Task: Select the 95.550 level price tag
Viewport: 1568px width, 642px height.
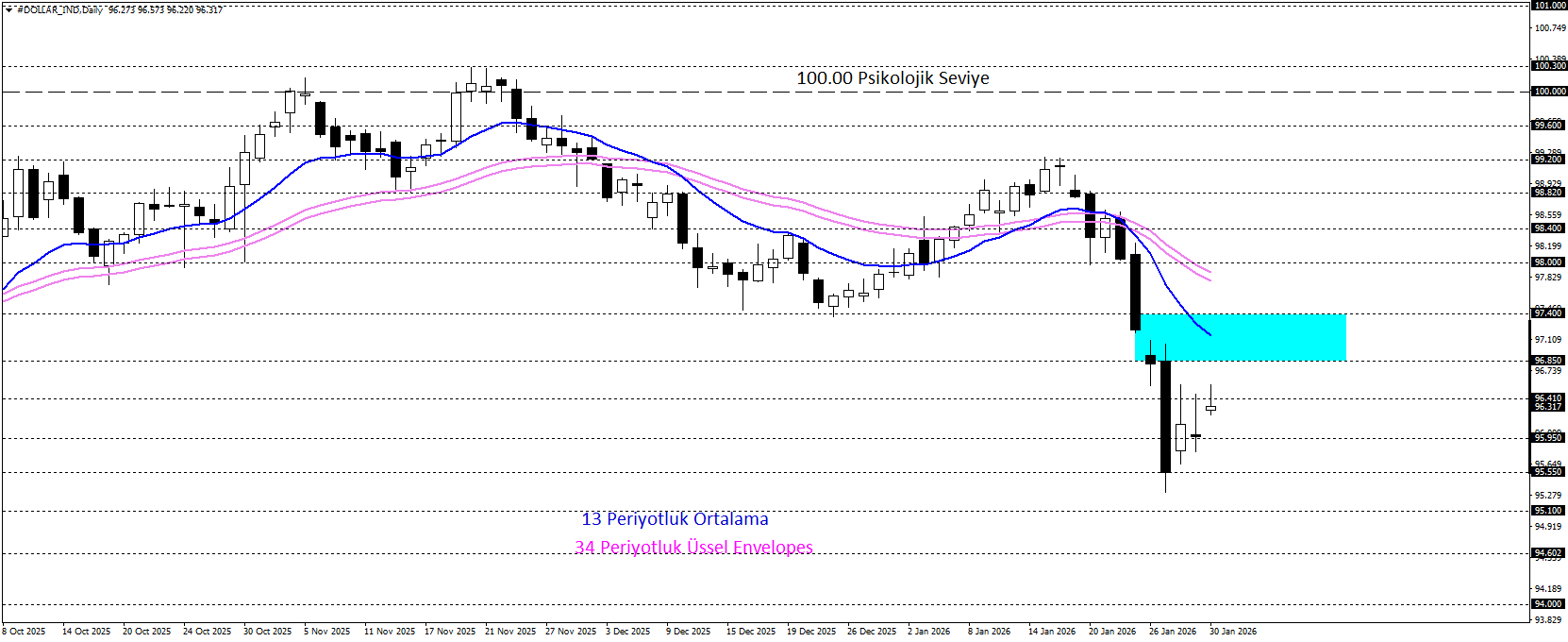Action: 1548,472
